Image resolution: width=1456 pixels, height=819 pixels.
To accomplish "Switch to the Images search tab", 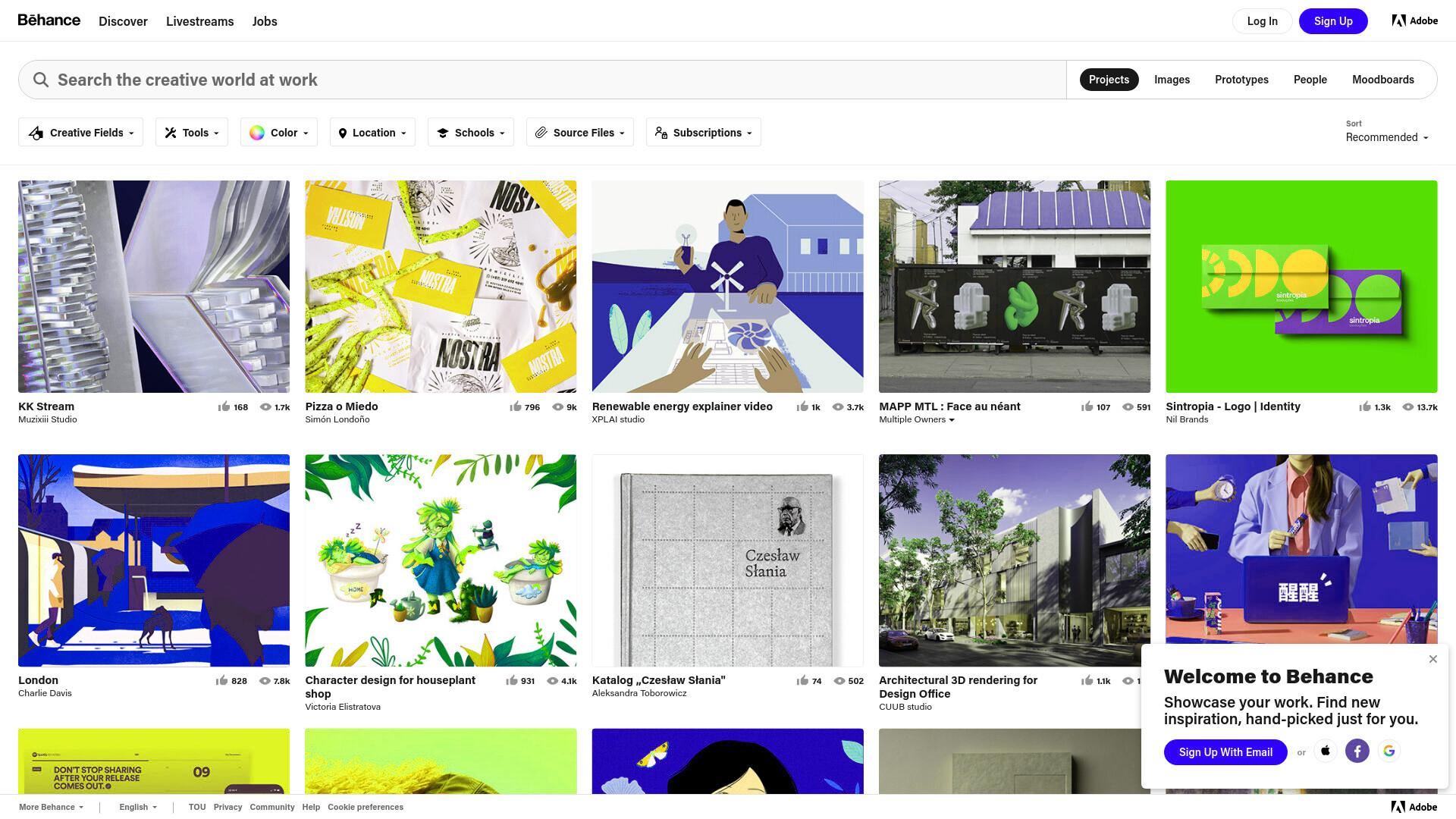I will pyautogui.click(x=1172, y=80).
